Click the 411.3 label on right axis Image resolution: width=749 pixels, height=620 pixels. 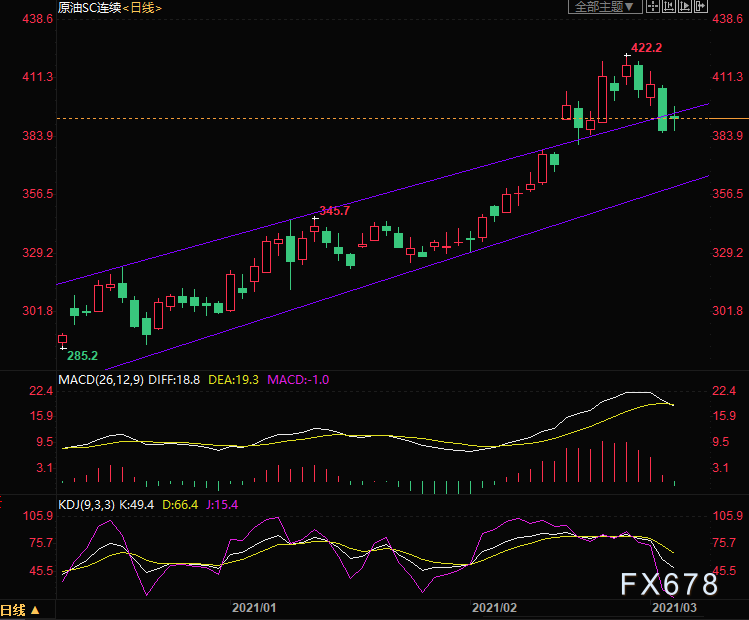(728, 77)
